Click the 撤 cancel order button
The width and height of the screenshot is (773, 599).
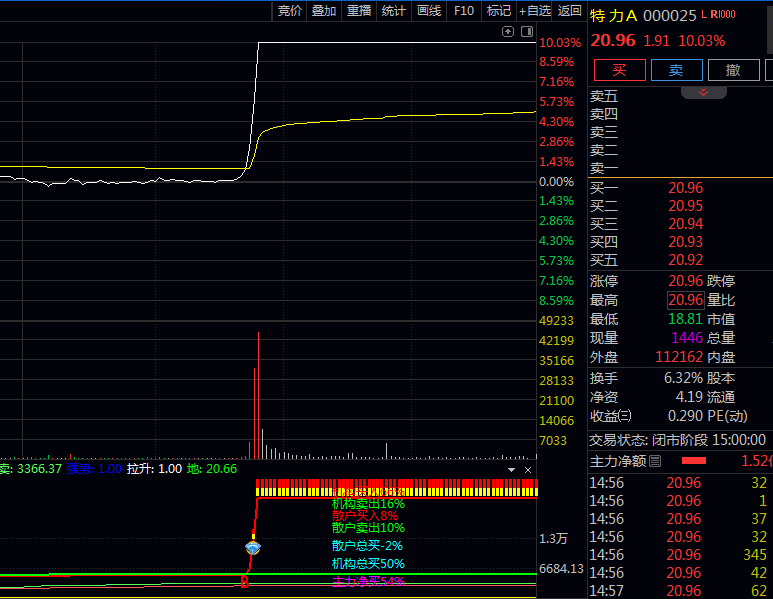coord(733,69)
